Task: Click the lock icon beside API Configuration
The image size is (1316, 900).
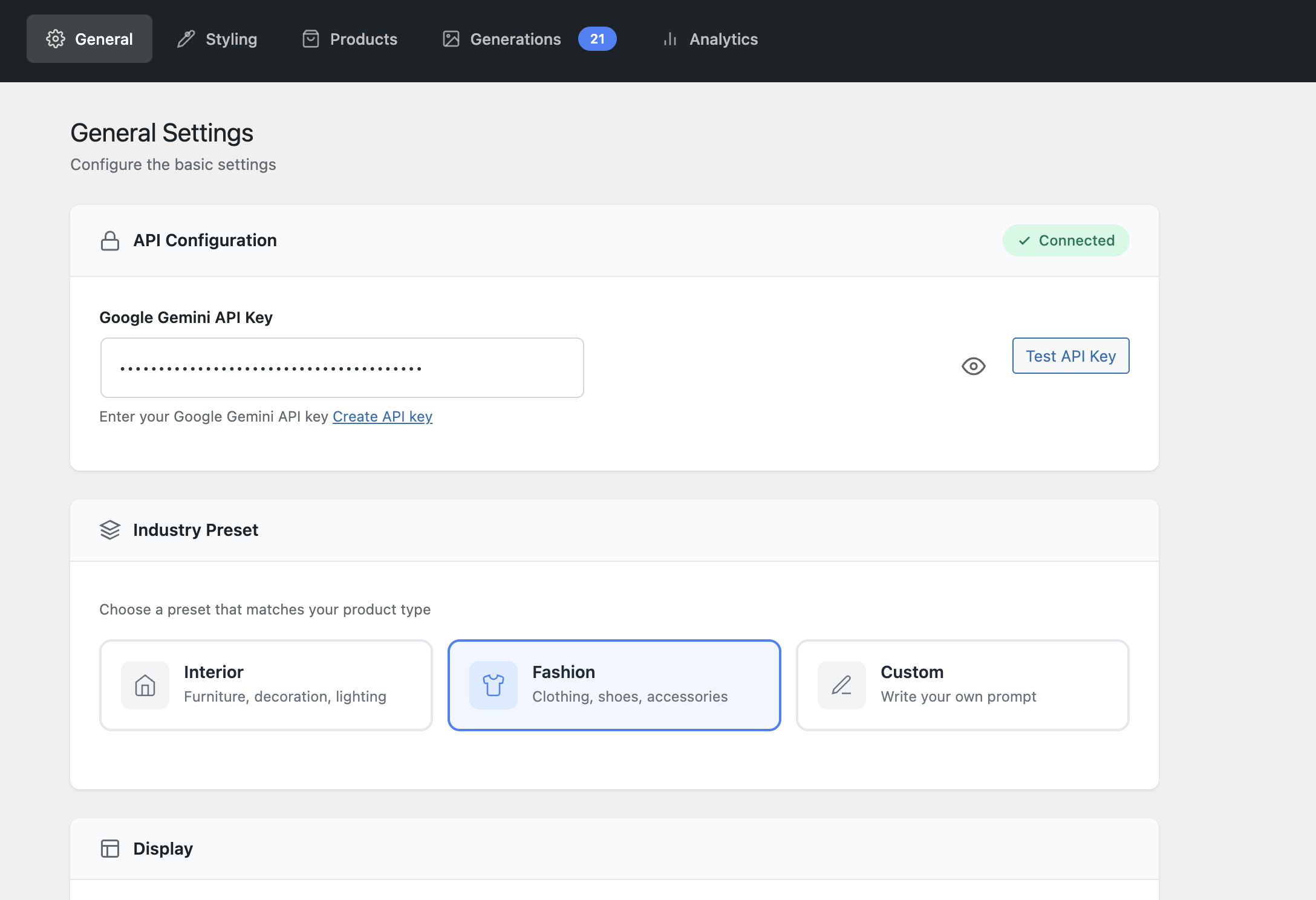Action: tap(110, 240)
